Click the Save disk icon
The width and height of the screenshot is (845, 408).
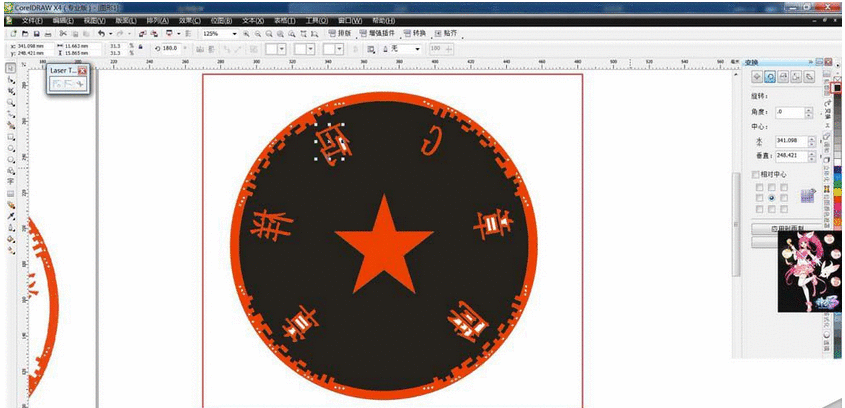(37, 33)
